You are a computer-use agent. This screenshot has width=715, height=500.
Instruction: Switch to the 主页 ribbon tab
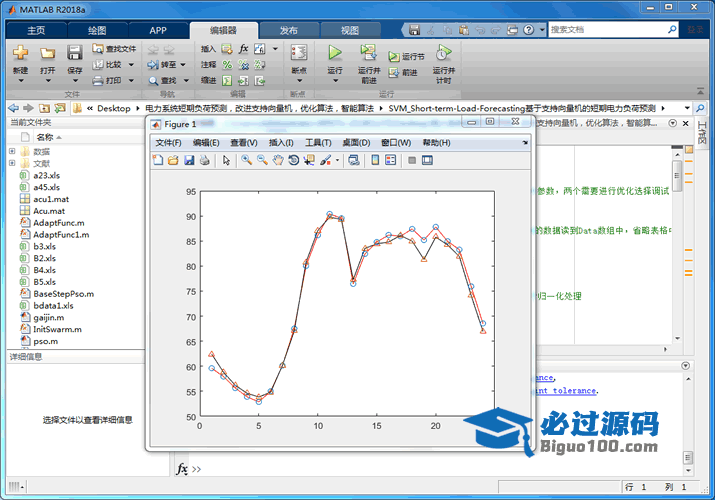36,31
